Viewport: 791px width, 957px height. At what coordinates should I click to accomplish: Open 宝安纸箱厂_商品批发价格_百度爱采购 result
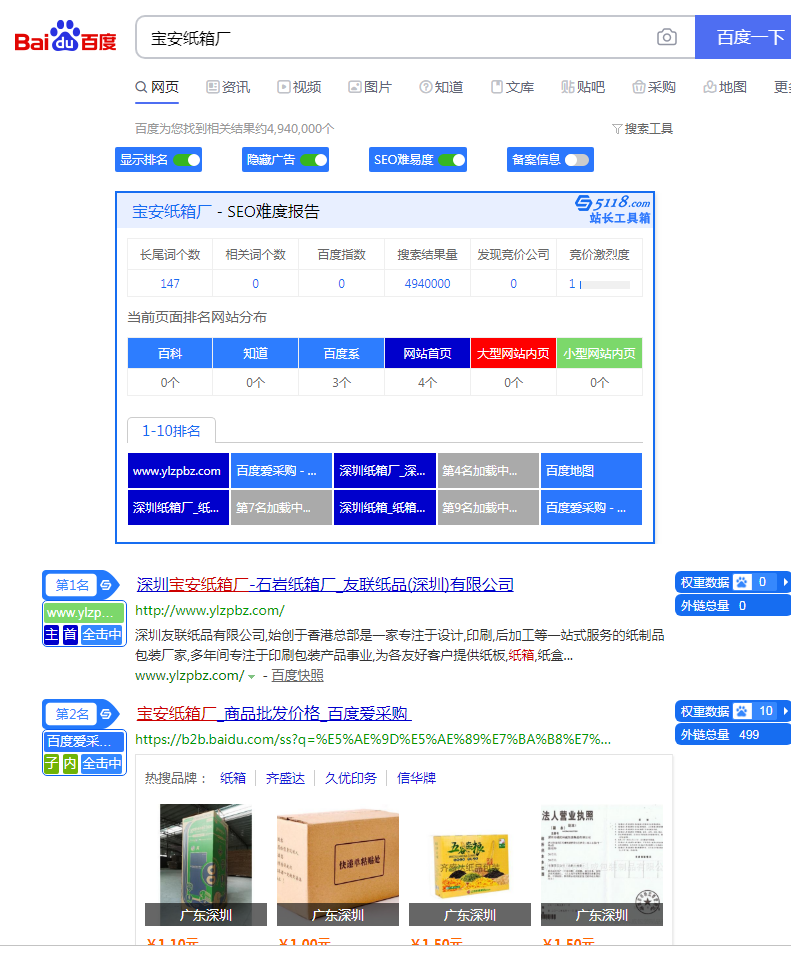coord(274,713)
